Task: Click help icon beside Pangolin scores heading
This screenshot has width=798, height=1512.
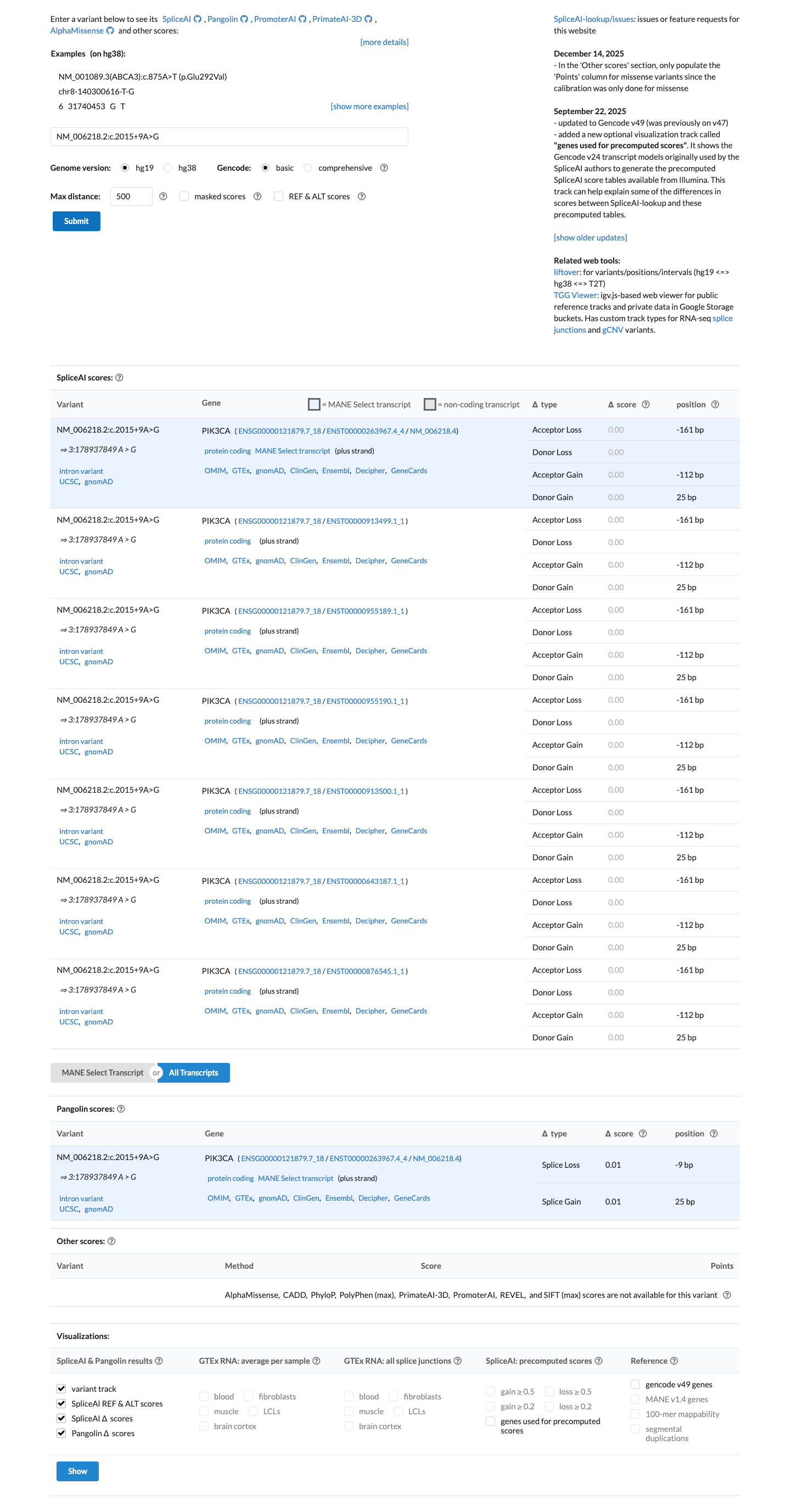Action: click(x=121, y=1109)
